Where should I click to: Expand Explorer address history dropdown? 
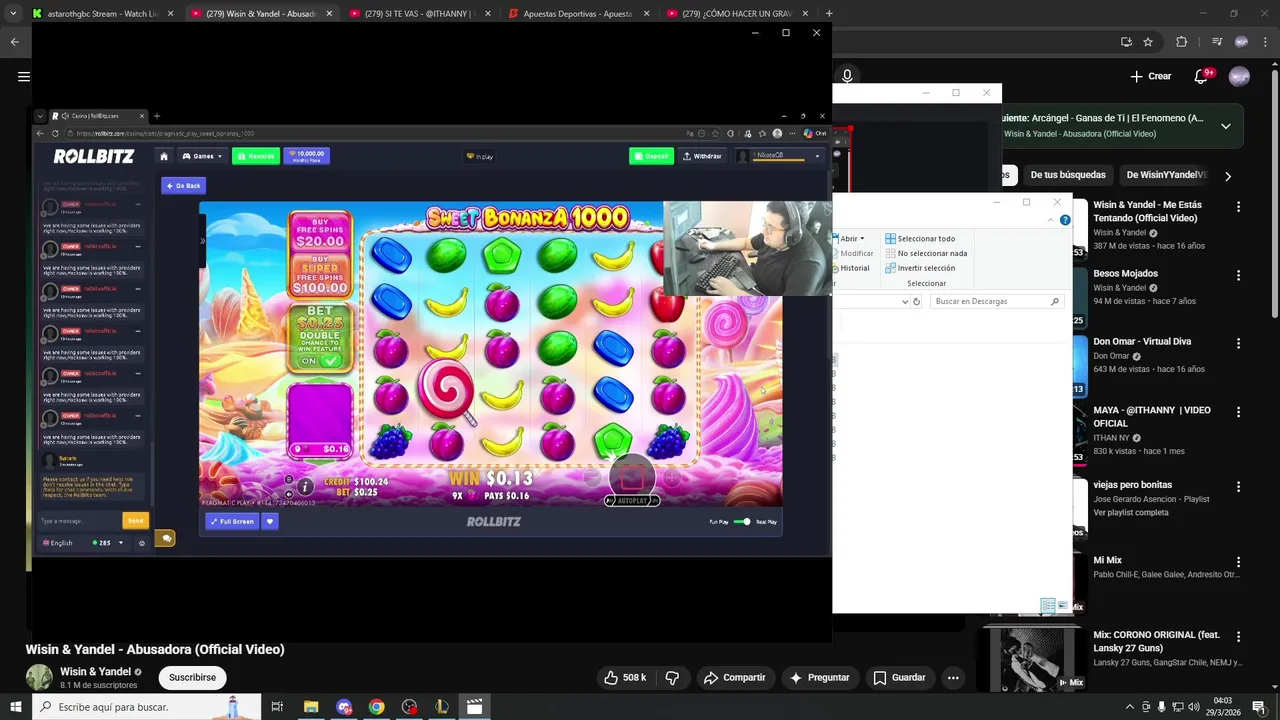click(904, 301)
